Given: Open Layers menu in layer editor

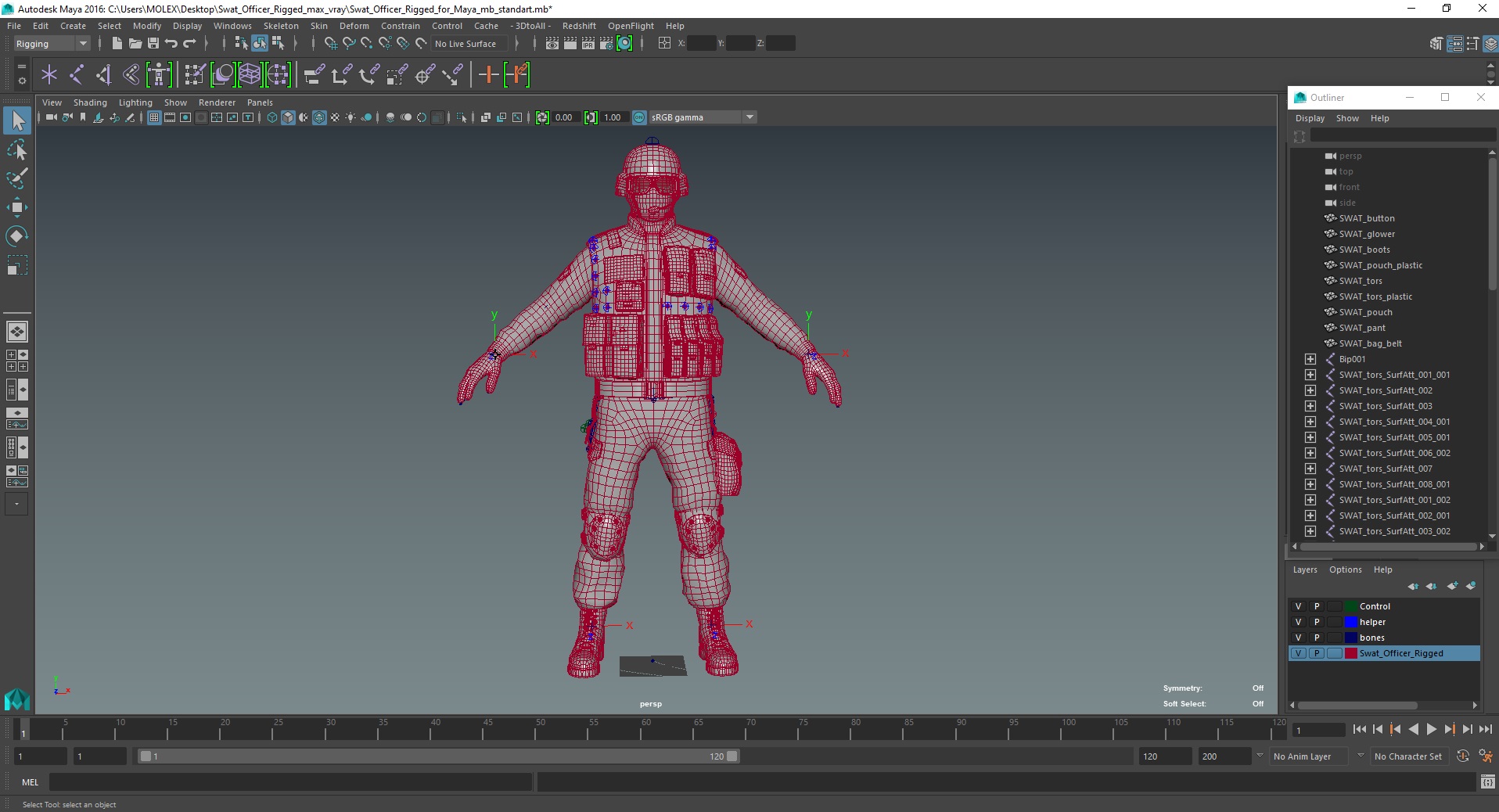Looking at the screenshot, I should pos(1305,569).
